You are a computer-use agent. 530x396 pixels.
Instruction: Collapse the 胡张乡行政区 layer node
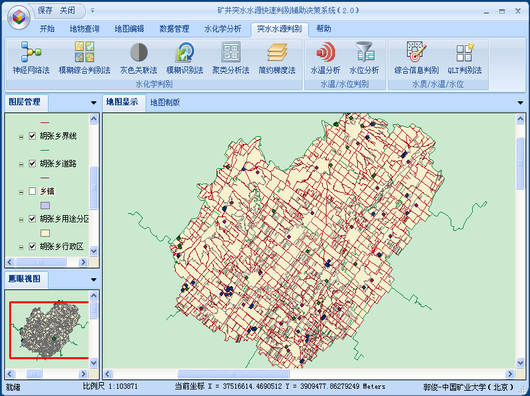pyautogui.click(x=21, y=247)
